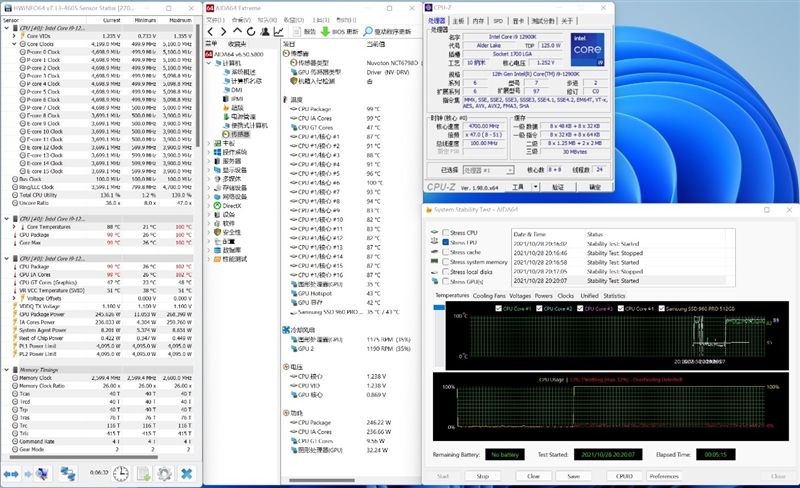
Task: Switch to Voltages tab
Action: pos(520,296)
